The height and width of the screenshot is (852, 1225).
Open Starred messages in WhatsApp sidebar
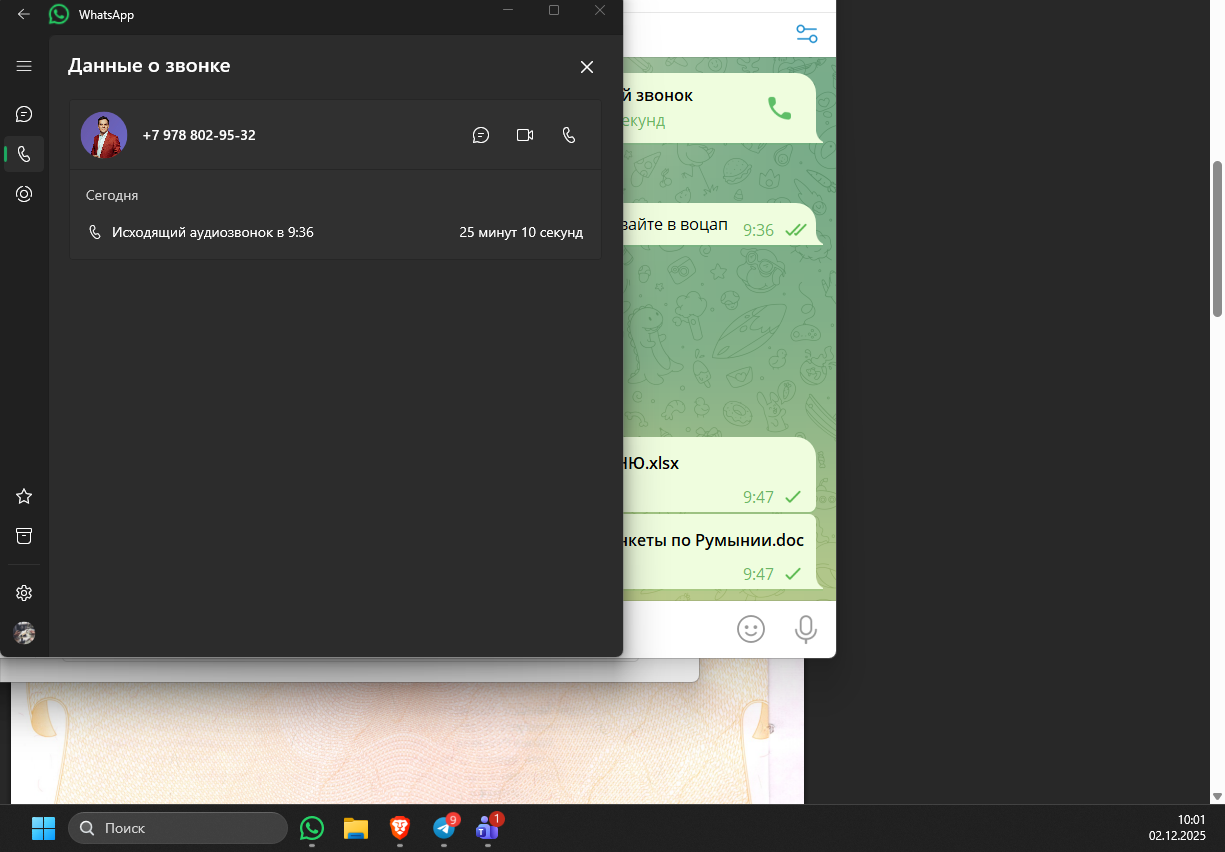pyautogui.click(x=24, y=496)
